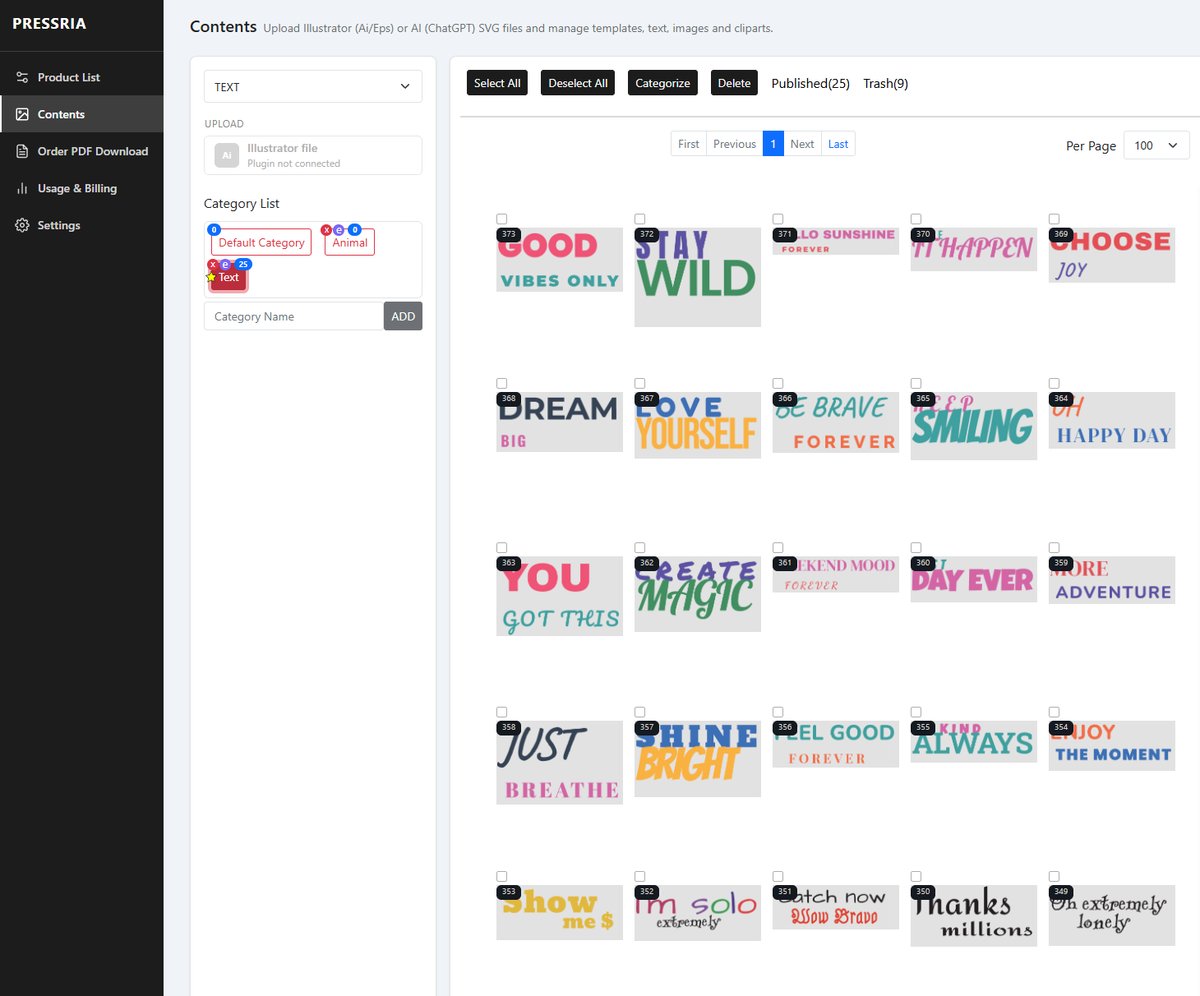Click the 367 ID badge on Love Yourself
1200x996 pixels.
tap(647, 398)
